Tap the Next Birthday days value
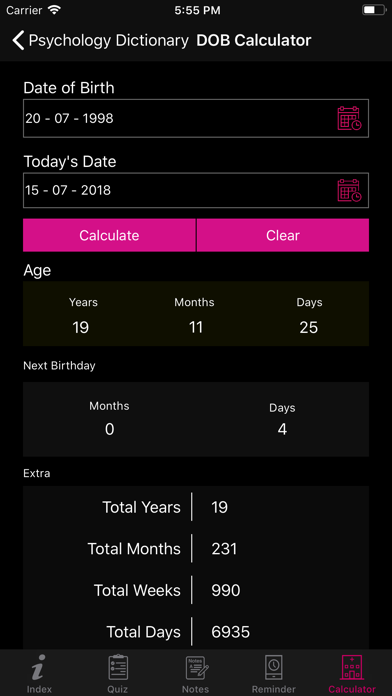This screenshot has width=392, height=696. (282, 429)
